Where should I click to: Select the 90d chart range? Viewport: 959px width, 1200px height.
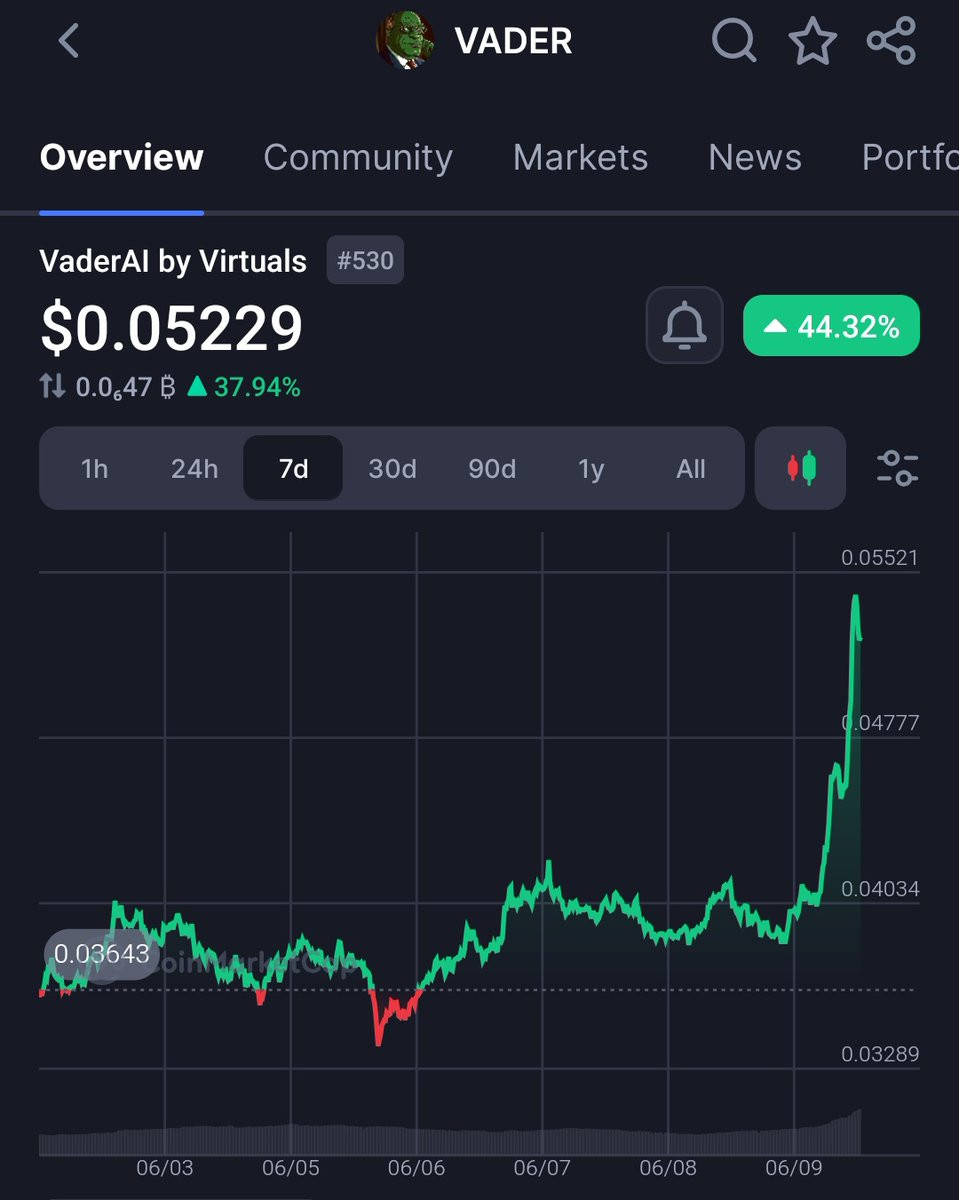click(x=492, y=468)
